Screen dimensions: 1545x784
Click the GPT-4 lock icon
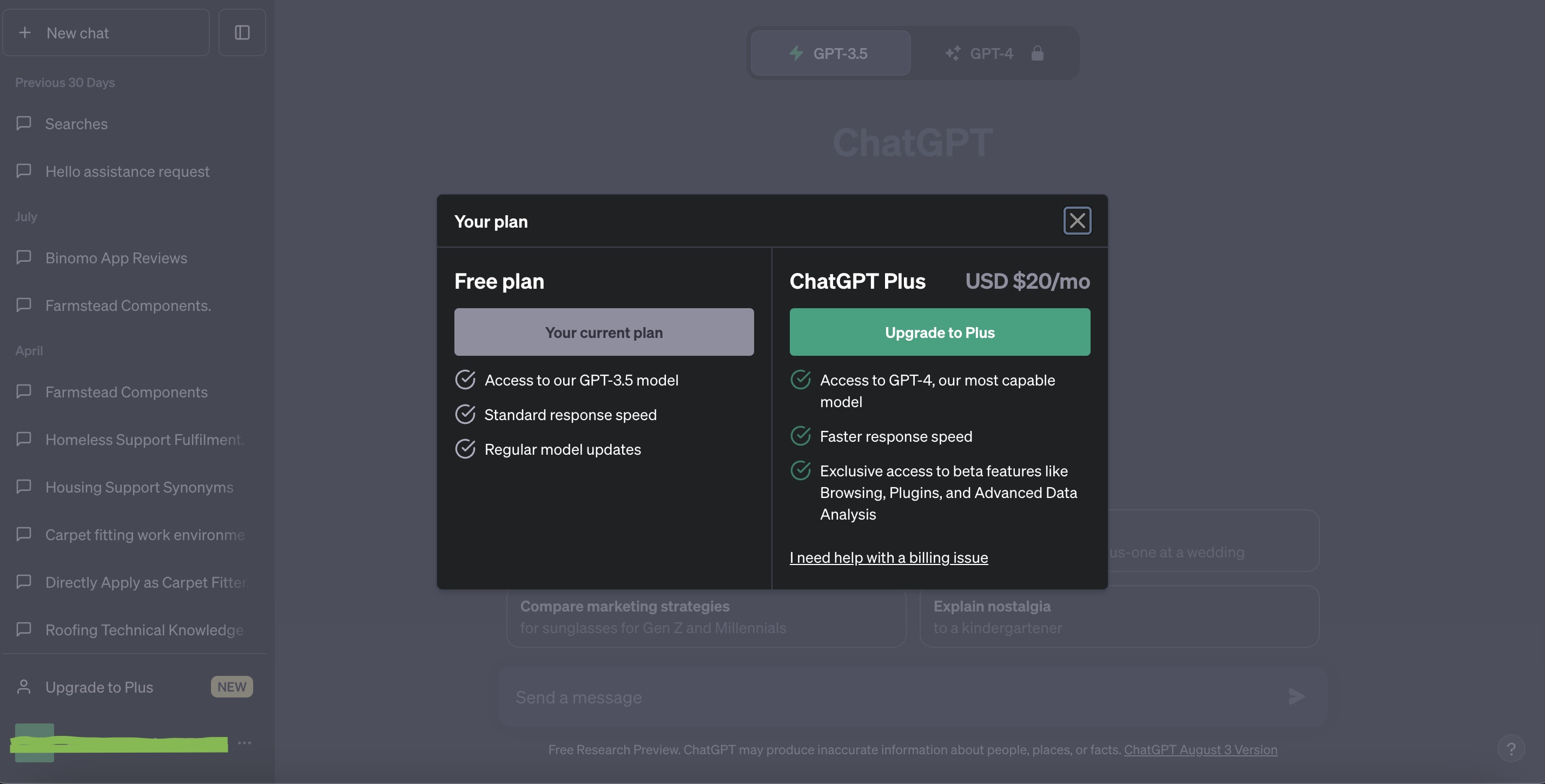point(1037,54)
